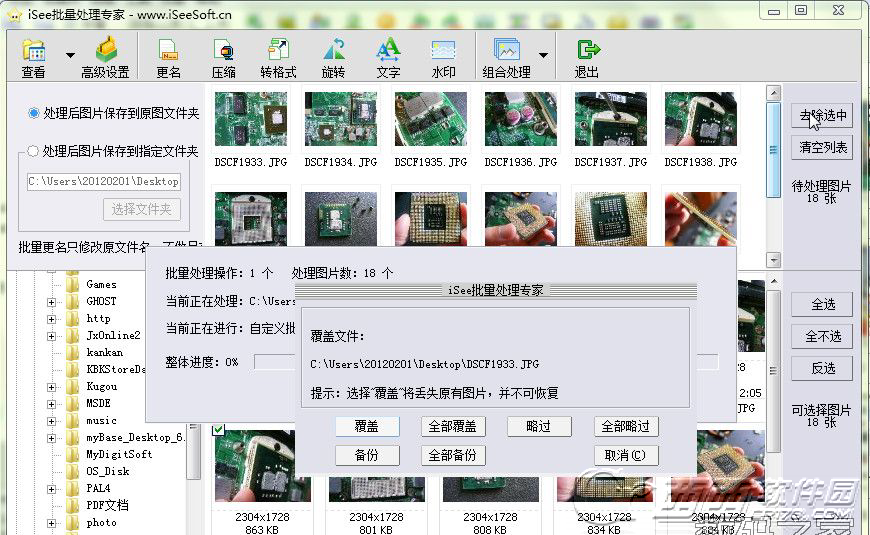Click the 清空列表 button

[822, 148]
